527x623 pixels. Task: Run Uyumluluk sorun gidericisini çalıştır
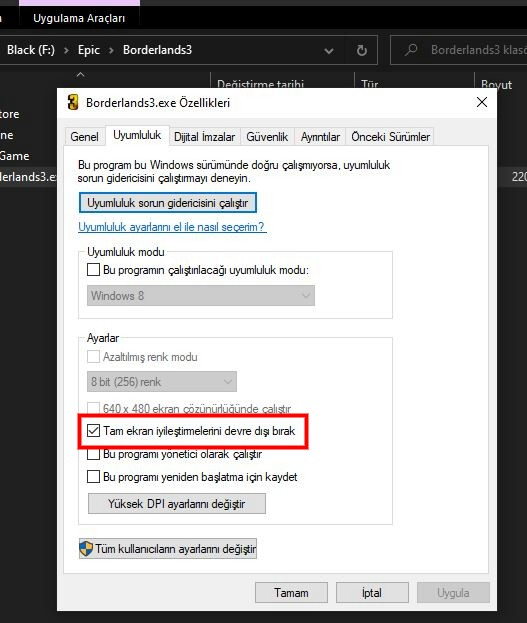coord(168,203)
